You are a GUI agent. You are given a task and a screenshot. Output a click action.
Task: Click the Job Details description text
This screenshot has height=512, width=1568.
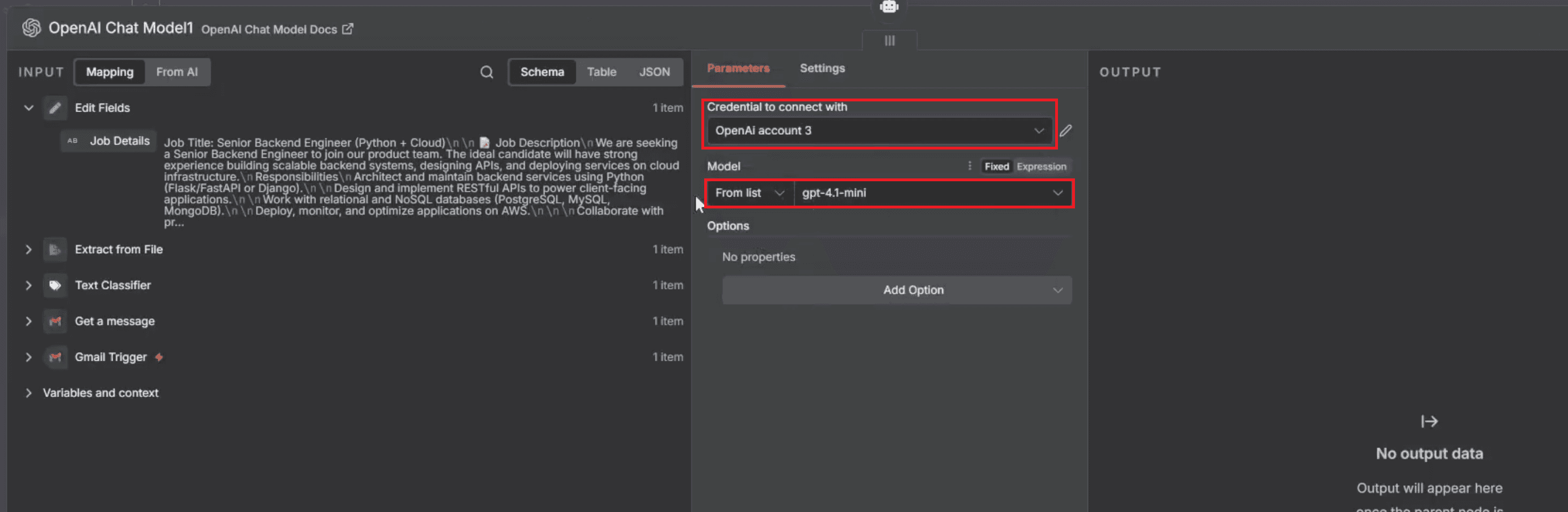(421, 182)
